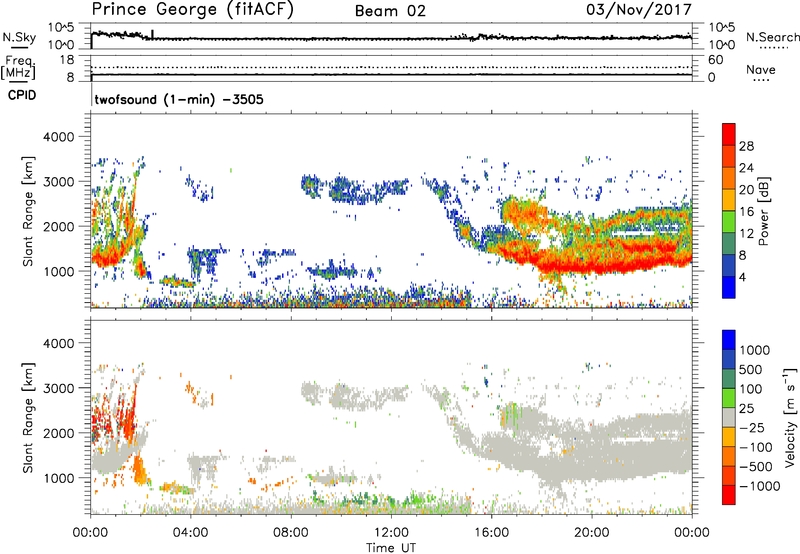Click the '12:00' time tick label
Viewport: 800px width, 554px height.
pos(391,533)
